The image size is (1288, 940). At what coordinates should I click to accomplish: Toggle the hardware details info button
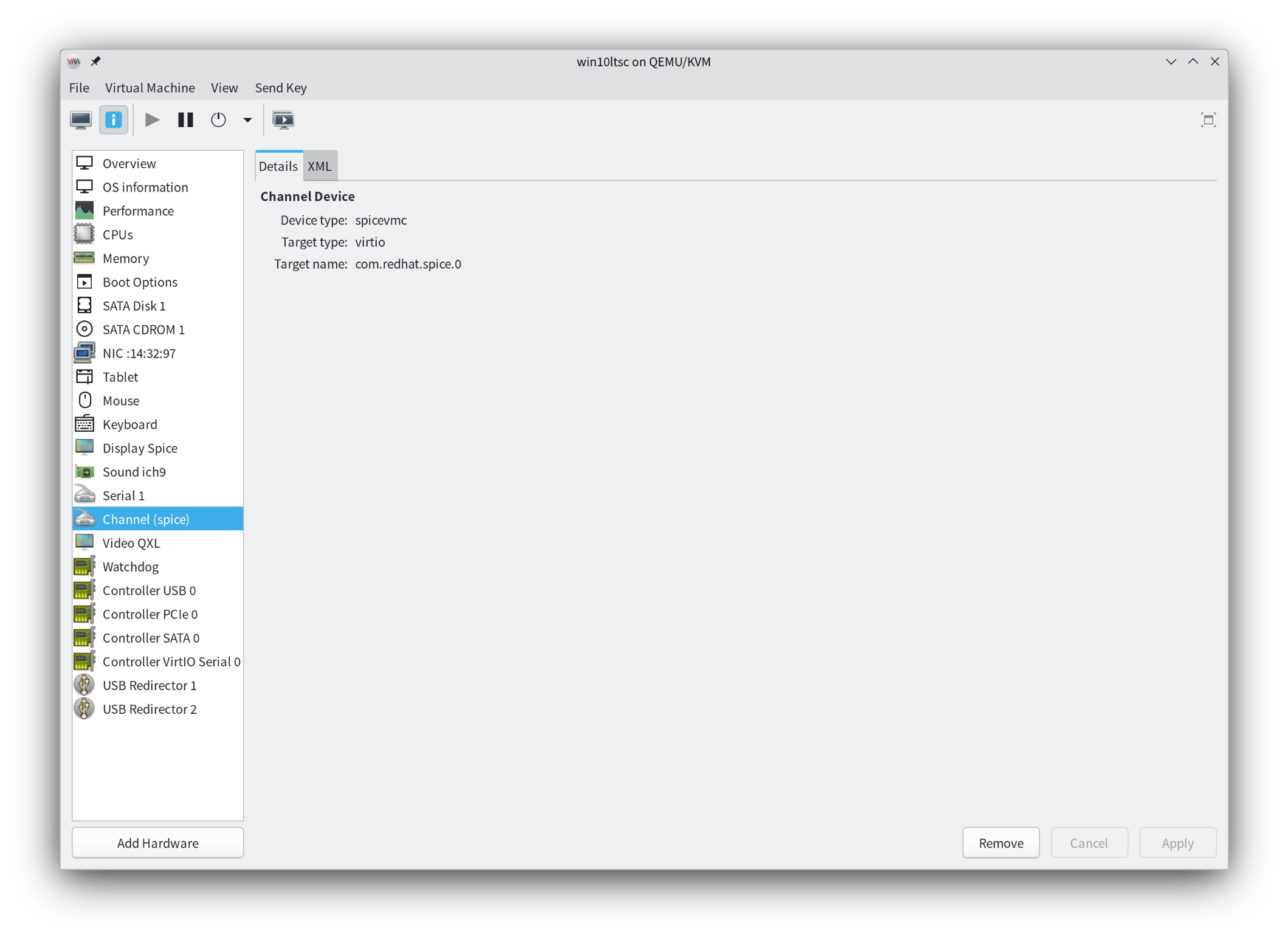pyautogui.click(x=114, y=120)
